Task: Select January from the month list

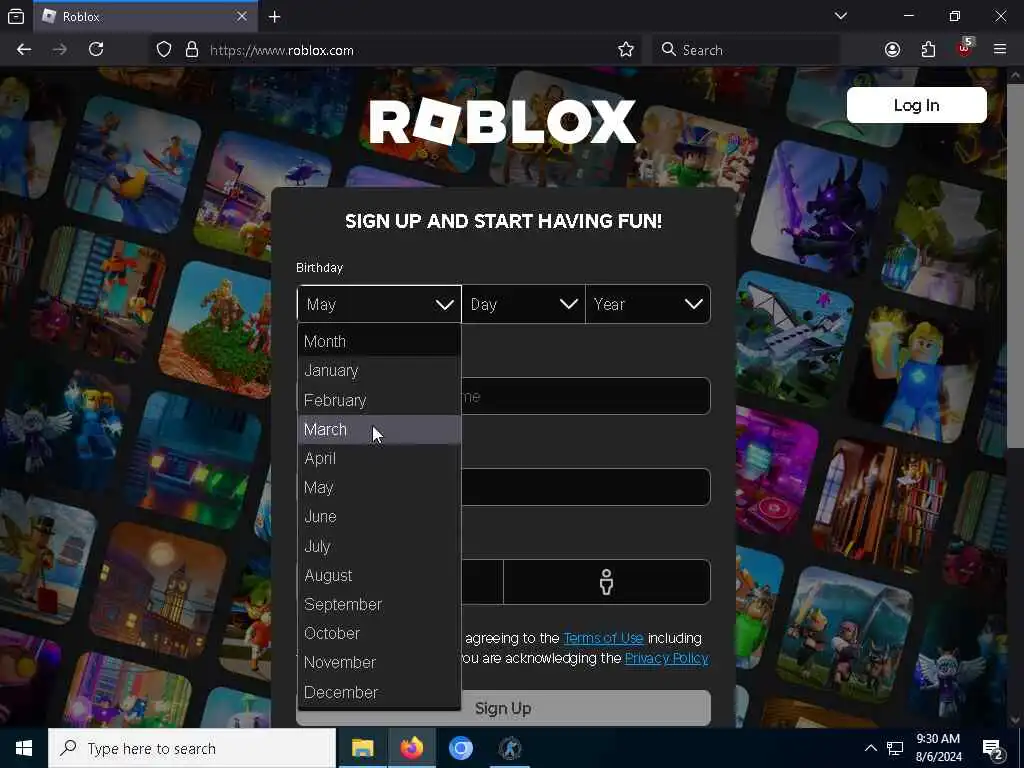Action: tap(379, 370)
